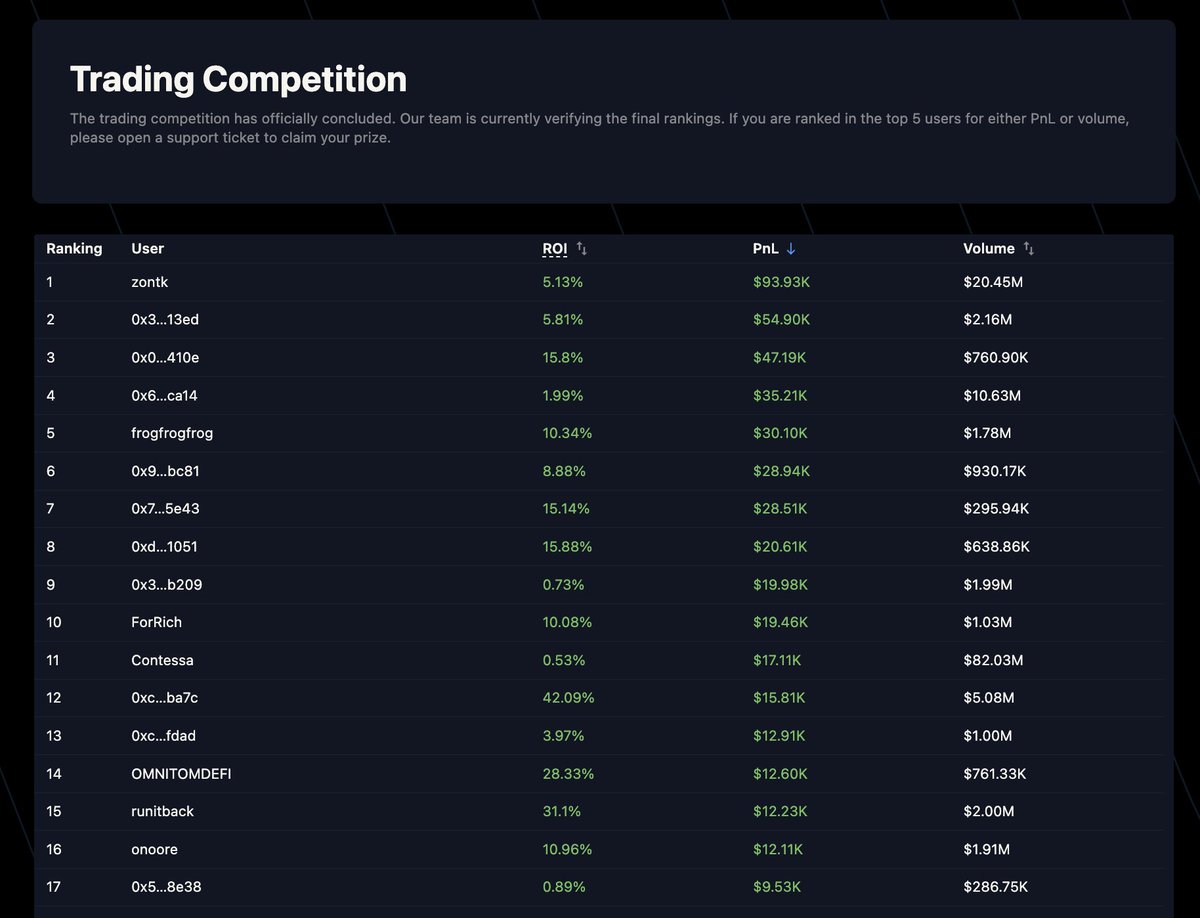Toggle PnL descending sort arrow

(x=791, y=248)
